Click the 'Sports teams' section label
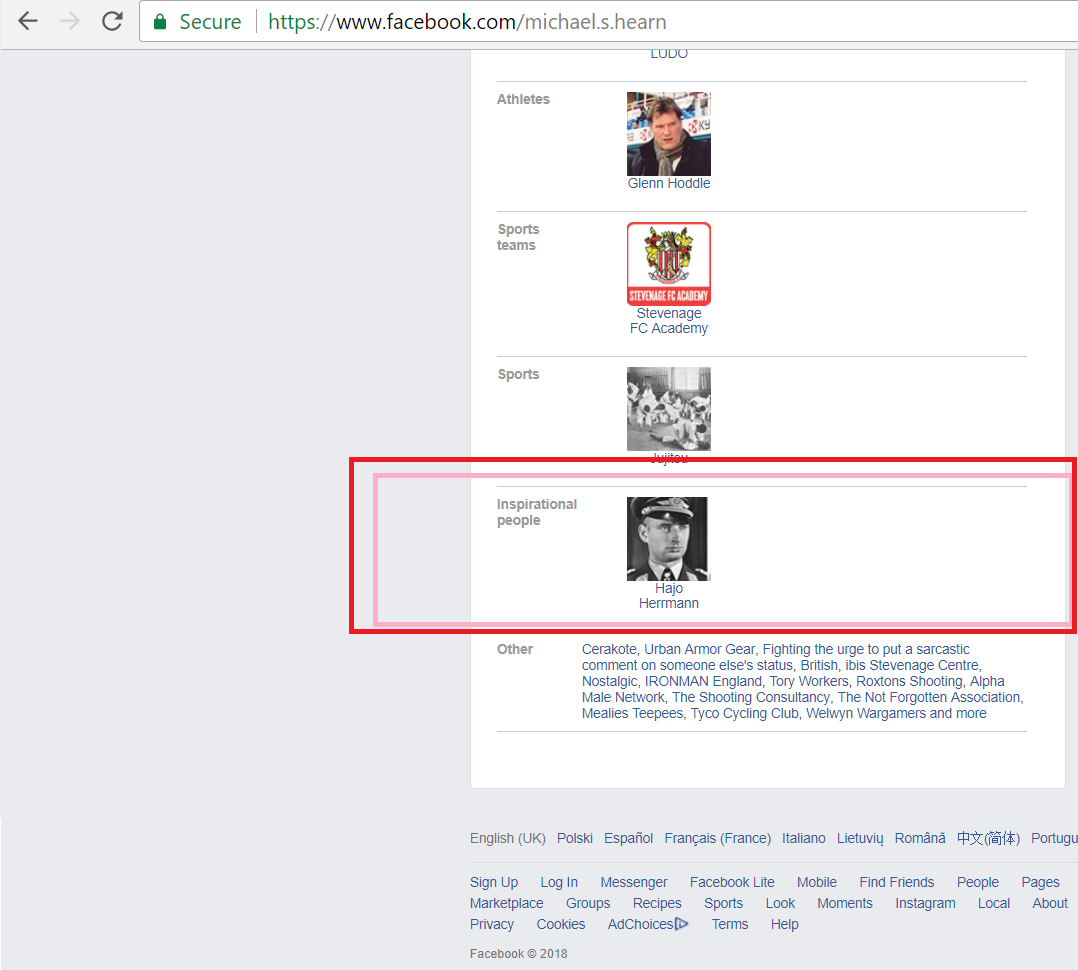This screenshot has height=970, width=1078. coord(518,237)
